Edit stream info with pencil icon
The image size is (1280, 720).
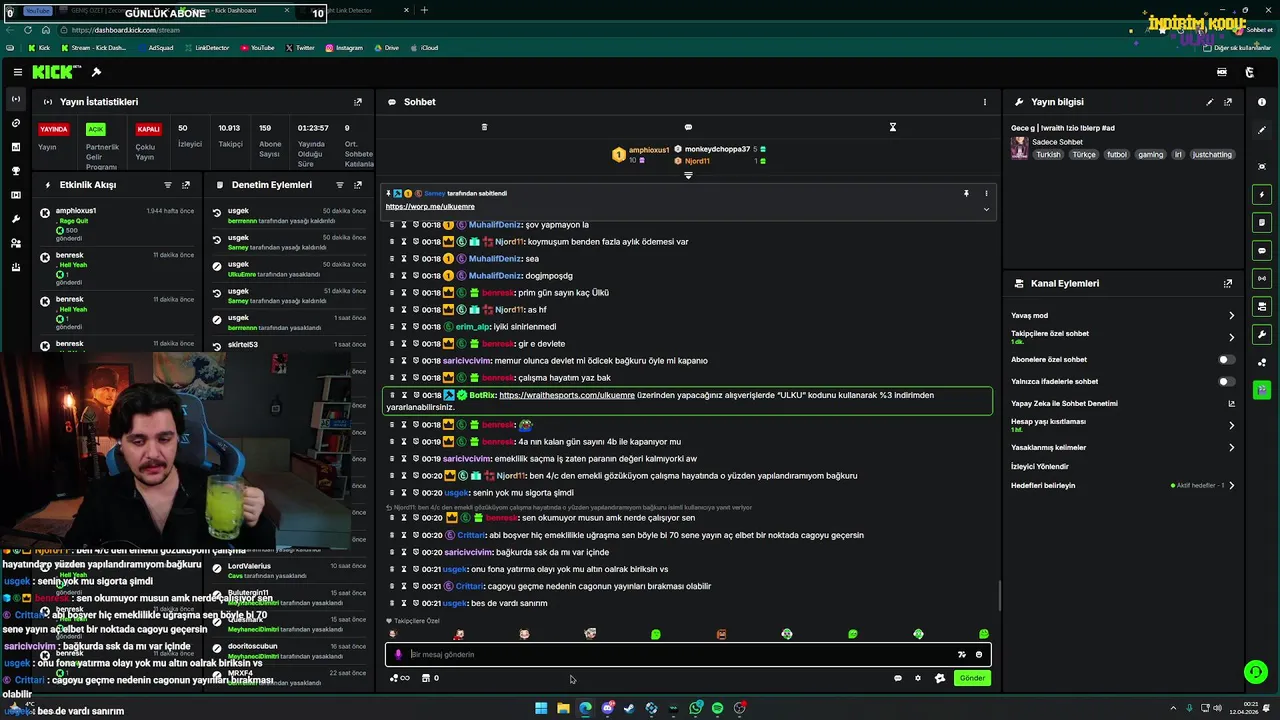click(1210, 102)
